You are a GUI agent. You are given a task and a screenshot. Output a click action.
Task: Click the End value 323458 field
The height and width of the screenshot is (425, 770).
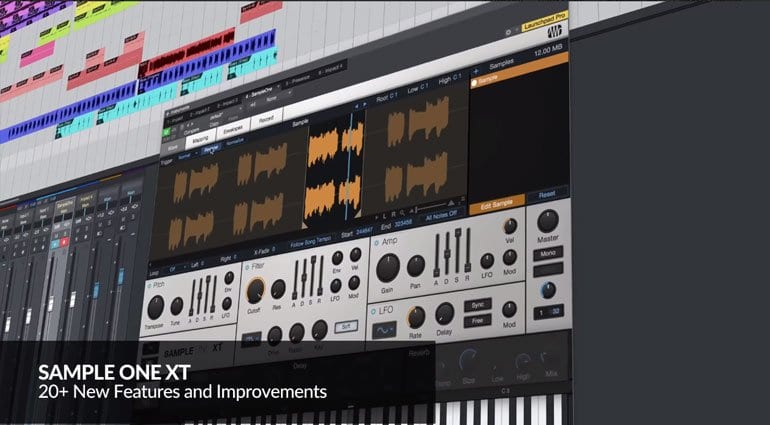point(404,224)
